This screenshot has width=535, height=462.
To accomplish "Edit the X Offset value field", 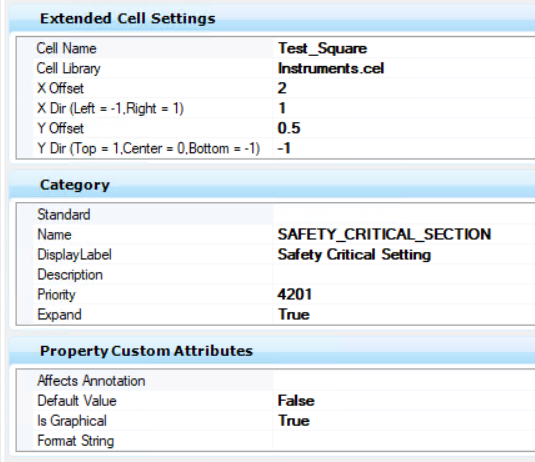I will pos(404,88).
